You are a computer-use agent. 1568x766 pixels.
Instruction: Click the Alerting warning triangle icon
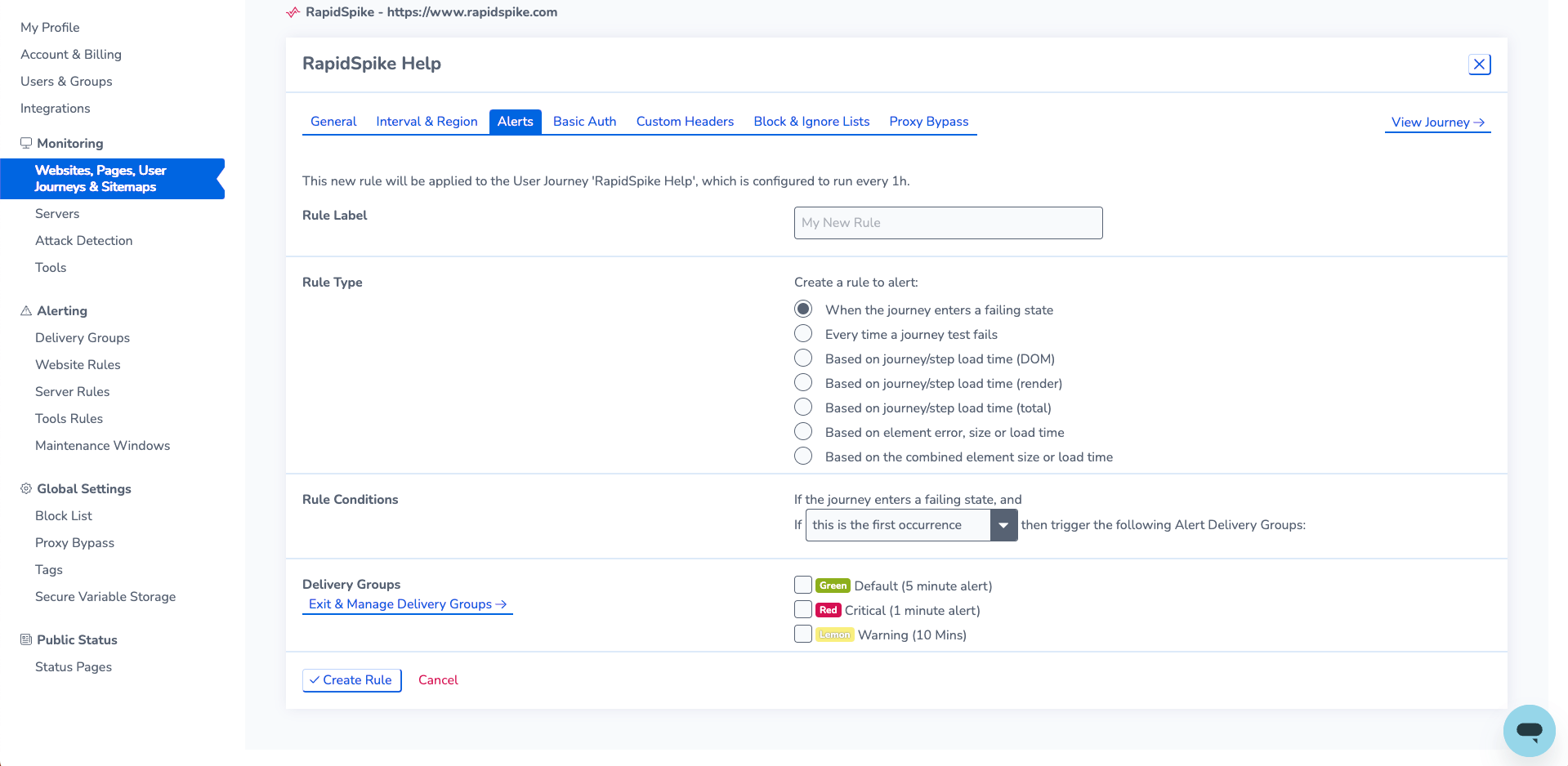point(26,310)
